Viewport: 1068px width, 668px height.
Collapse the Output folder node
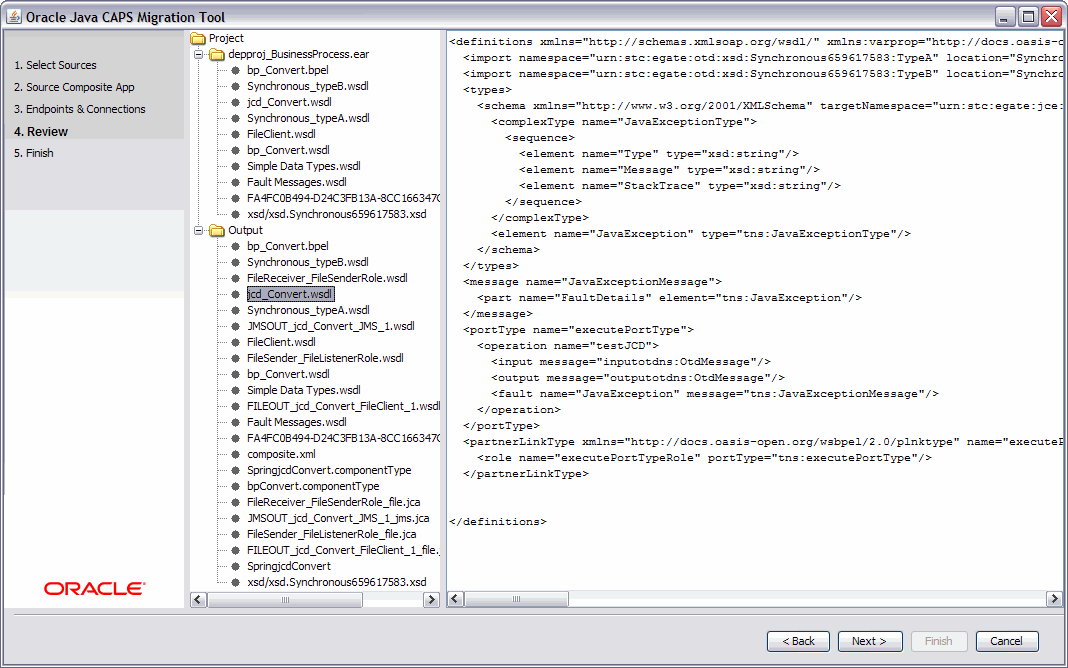coord(199,231)
